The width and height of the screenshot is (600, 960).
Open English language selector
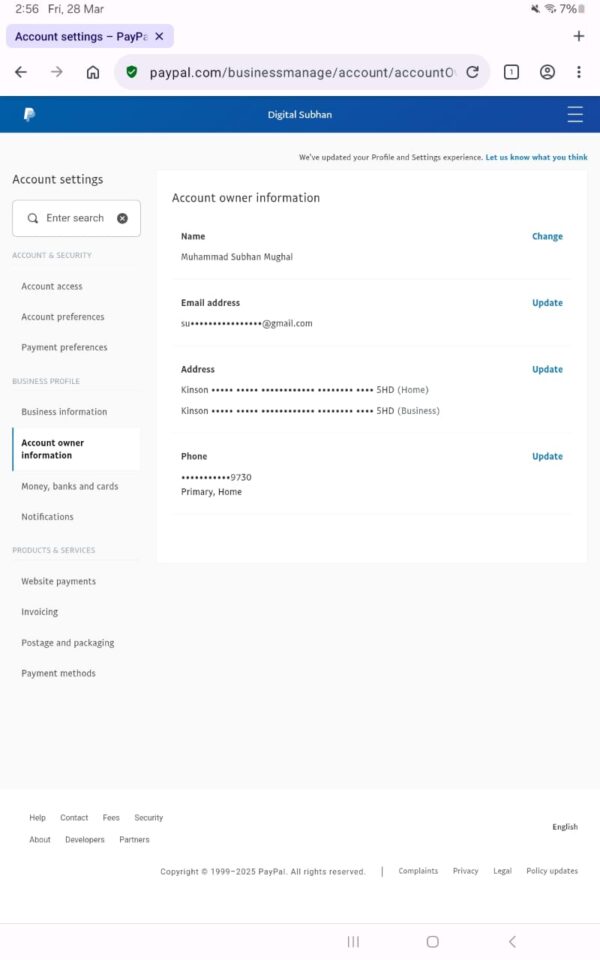(x=565, y=827)
